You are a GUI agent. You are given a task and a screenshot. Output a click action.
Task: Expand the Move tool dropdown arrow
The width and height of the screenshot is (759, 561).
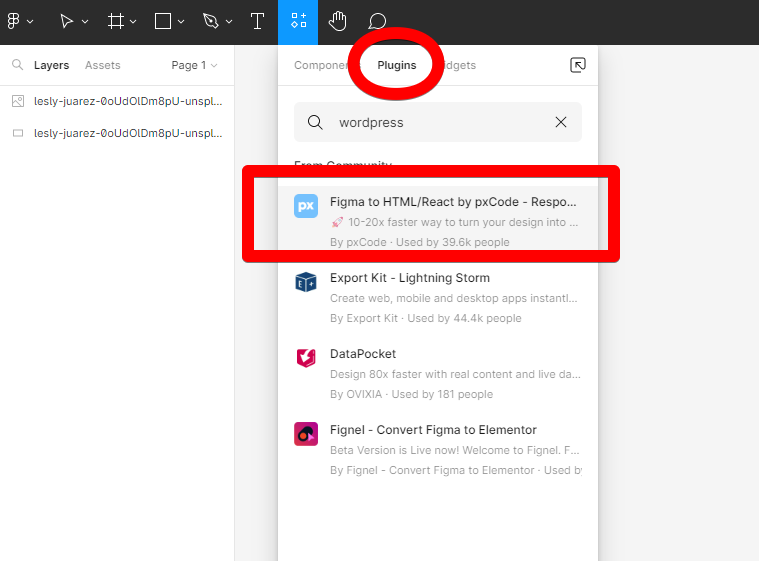click(x=85, y=22)
